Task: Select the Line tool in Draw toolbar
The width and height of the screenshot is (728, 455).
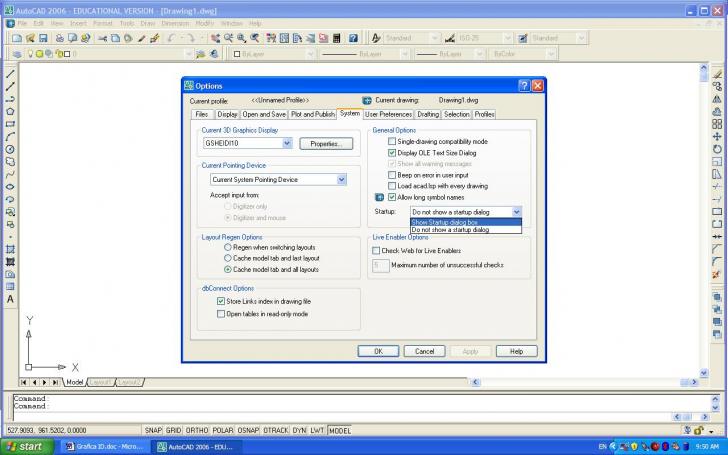Action: pos(10,74)
